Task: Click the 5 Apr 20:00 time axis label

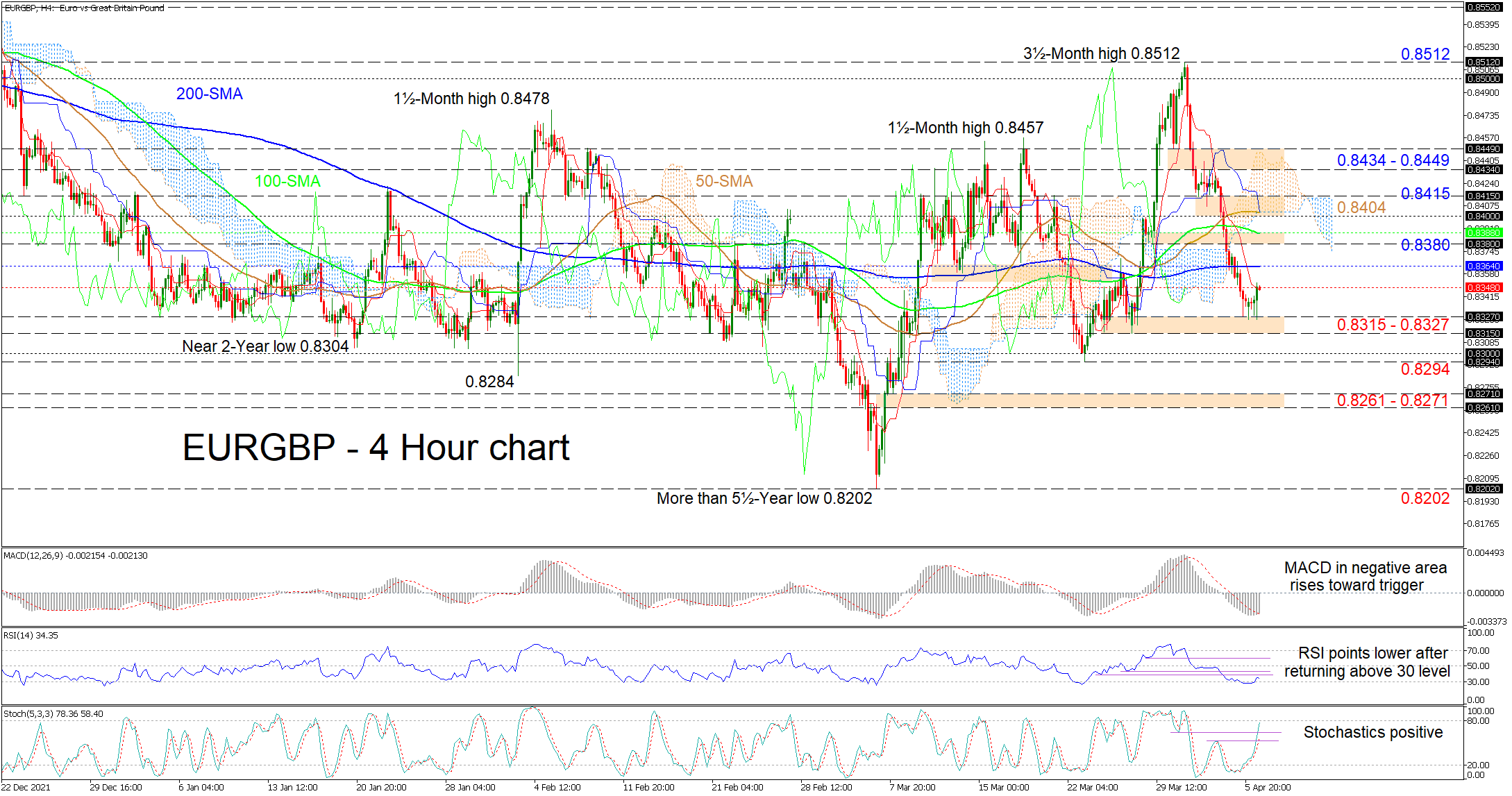Action: tap(1268, 788)
